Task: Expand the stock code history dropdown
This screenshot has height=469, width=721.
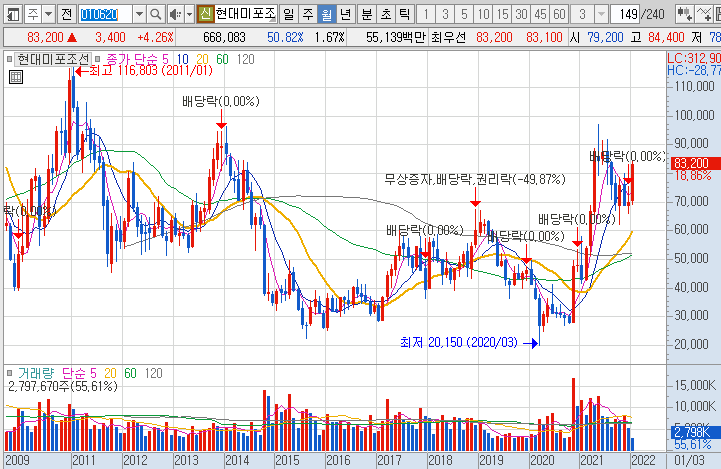Action: 139,15
